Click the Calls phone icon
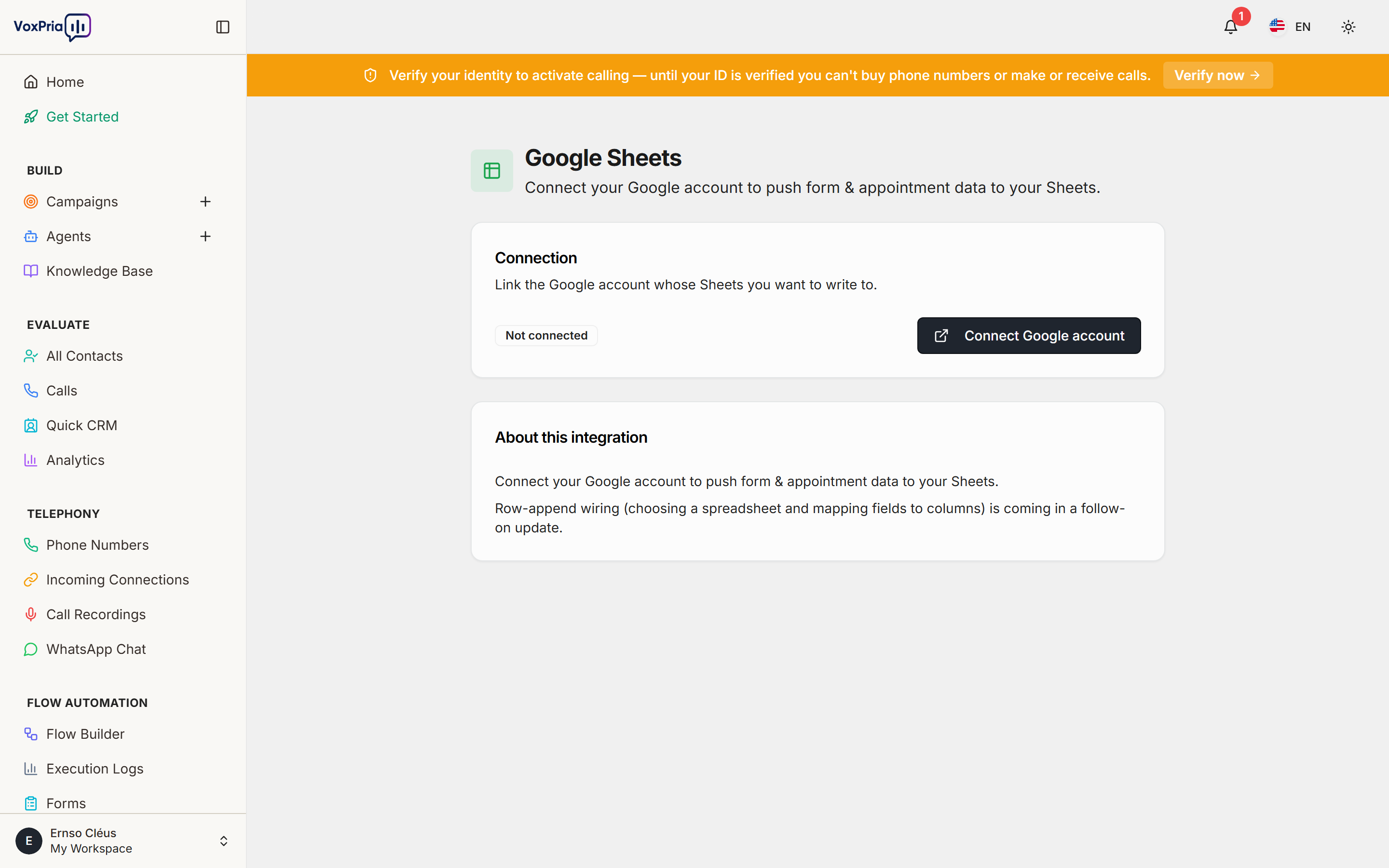Viewport: 1389px width, 868px height. click(x=31, y=391)
